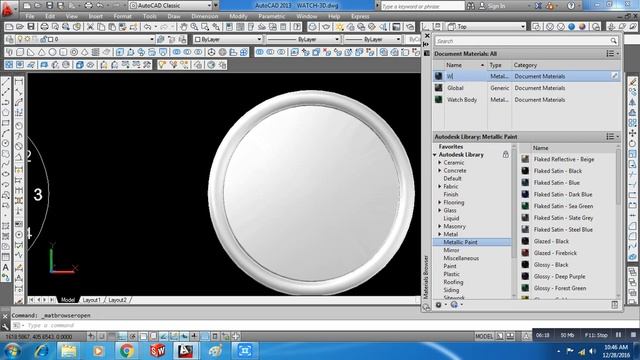Collapse the Autodesk Library tree node

click(x=435, y=155)
